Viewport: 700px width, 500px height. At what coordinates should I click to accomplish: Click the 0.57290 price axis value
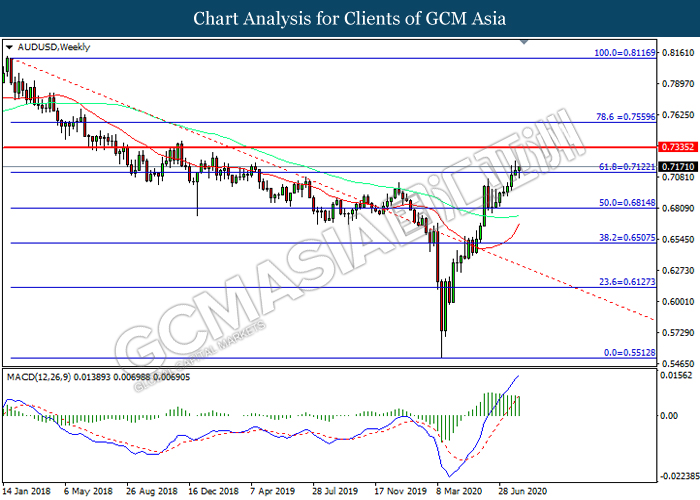click(x=678, y=333)
